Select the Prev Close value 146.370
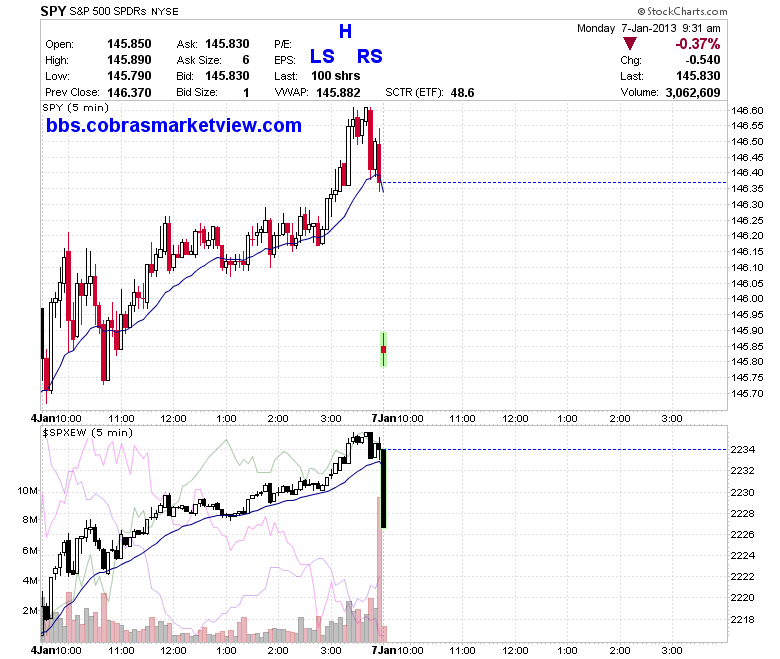780x659 pixels. [x=129, y=92]
